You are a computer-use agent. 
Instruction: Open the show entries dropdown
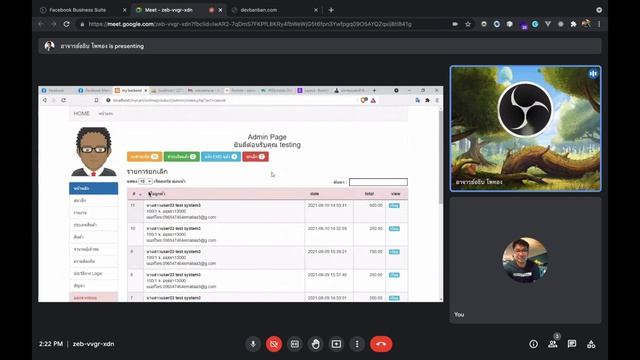pos(145,181)
